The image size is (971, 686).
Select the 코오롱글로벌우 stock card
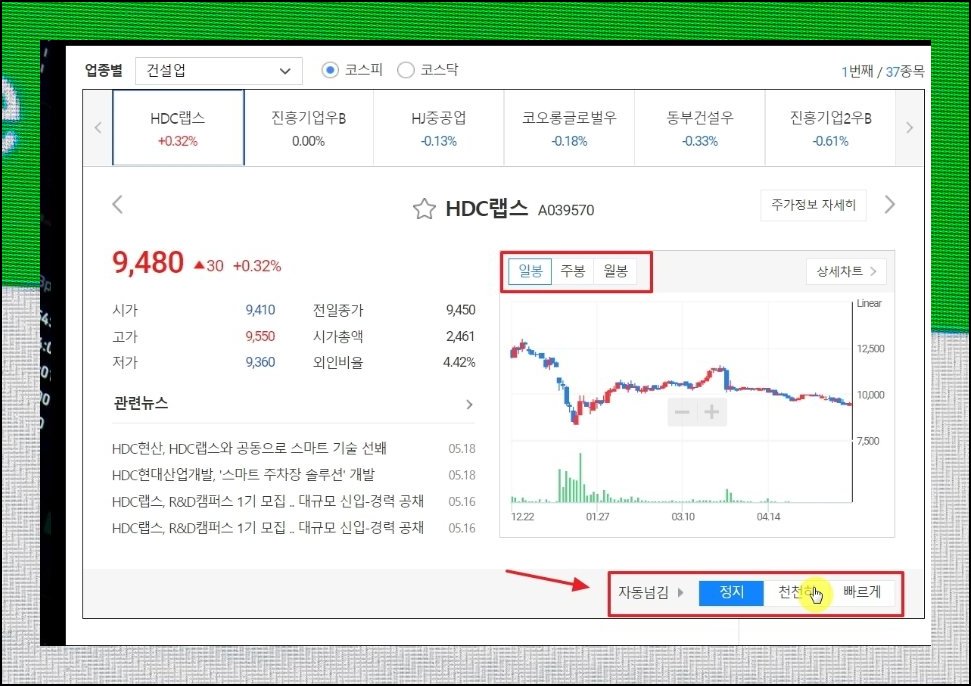pos(569,128)
